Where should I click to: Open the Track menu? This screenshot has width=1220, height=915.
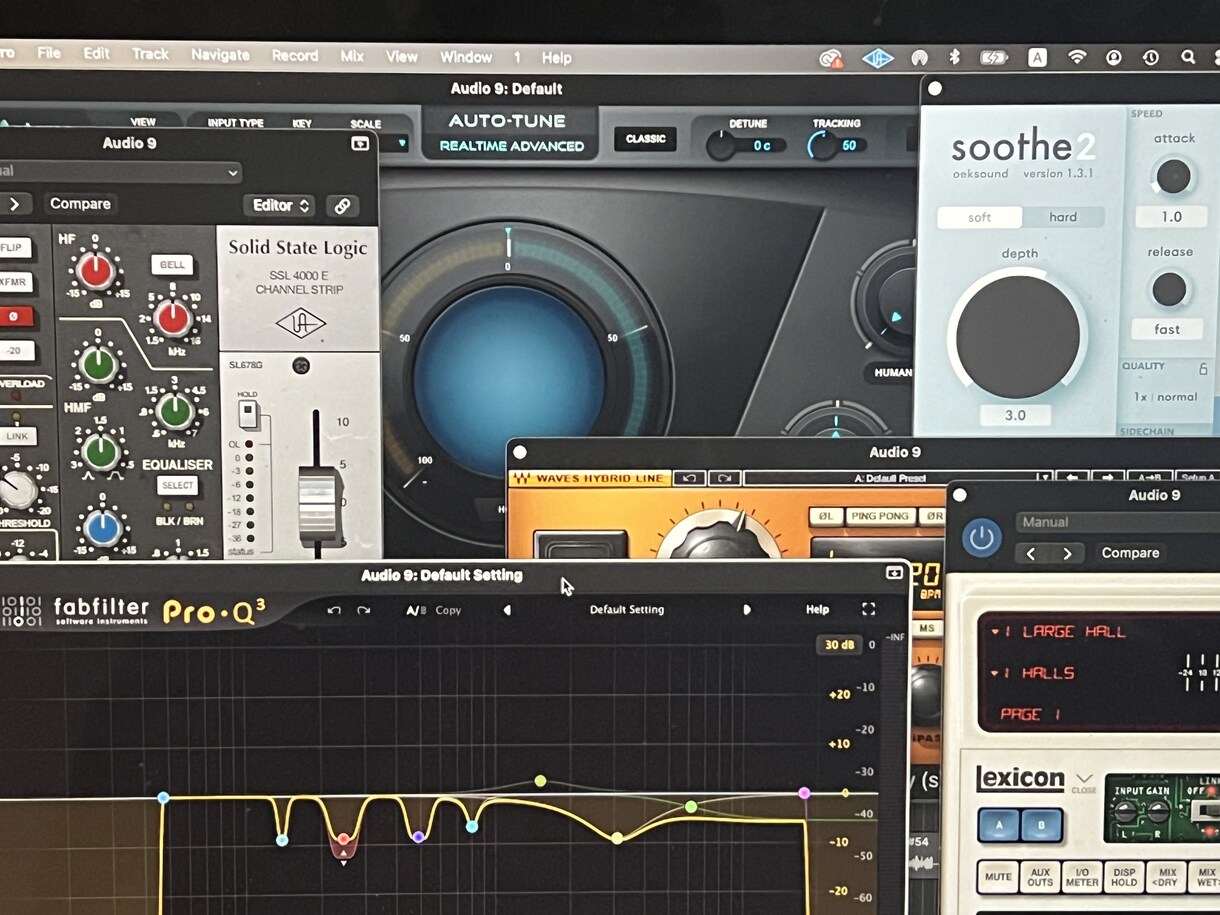tap(150, 54)
